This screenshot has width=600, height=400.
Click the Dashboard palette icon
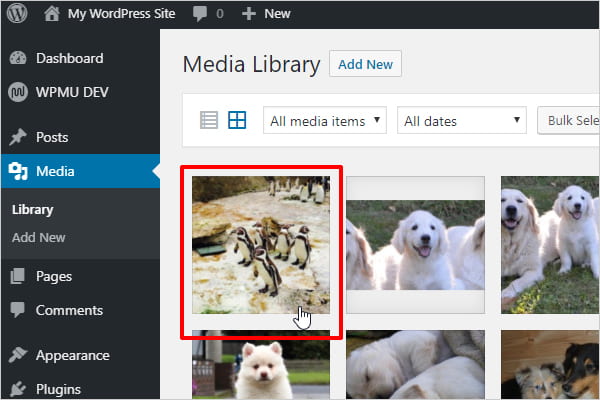(x=18, y=58)
